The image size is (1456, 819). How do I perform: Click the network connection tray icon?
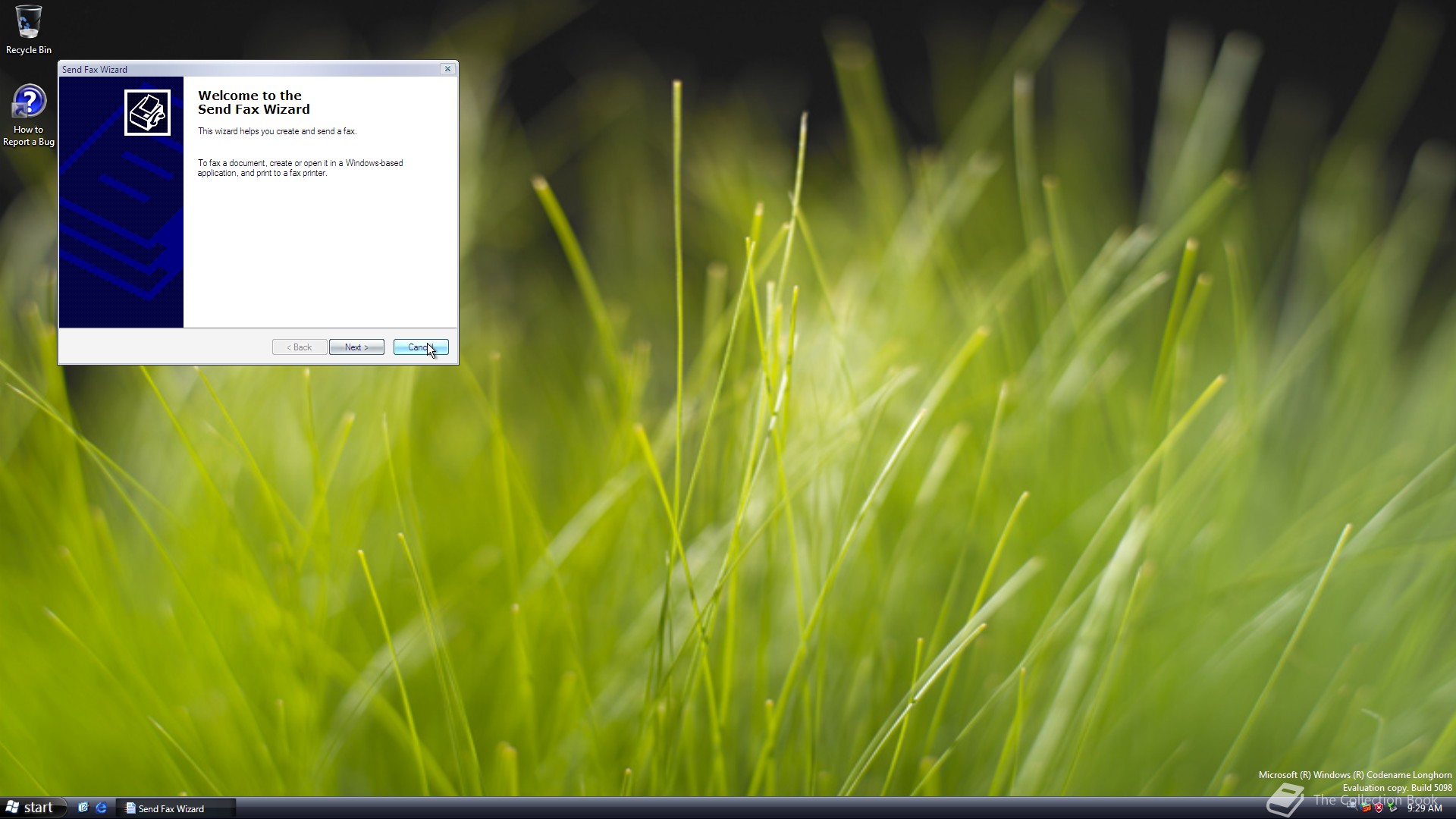pyautogui.click(x=1351, y=805)
